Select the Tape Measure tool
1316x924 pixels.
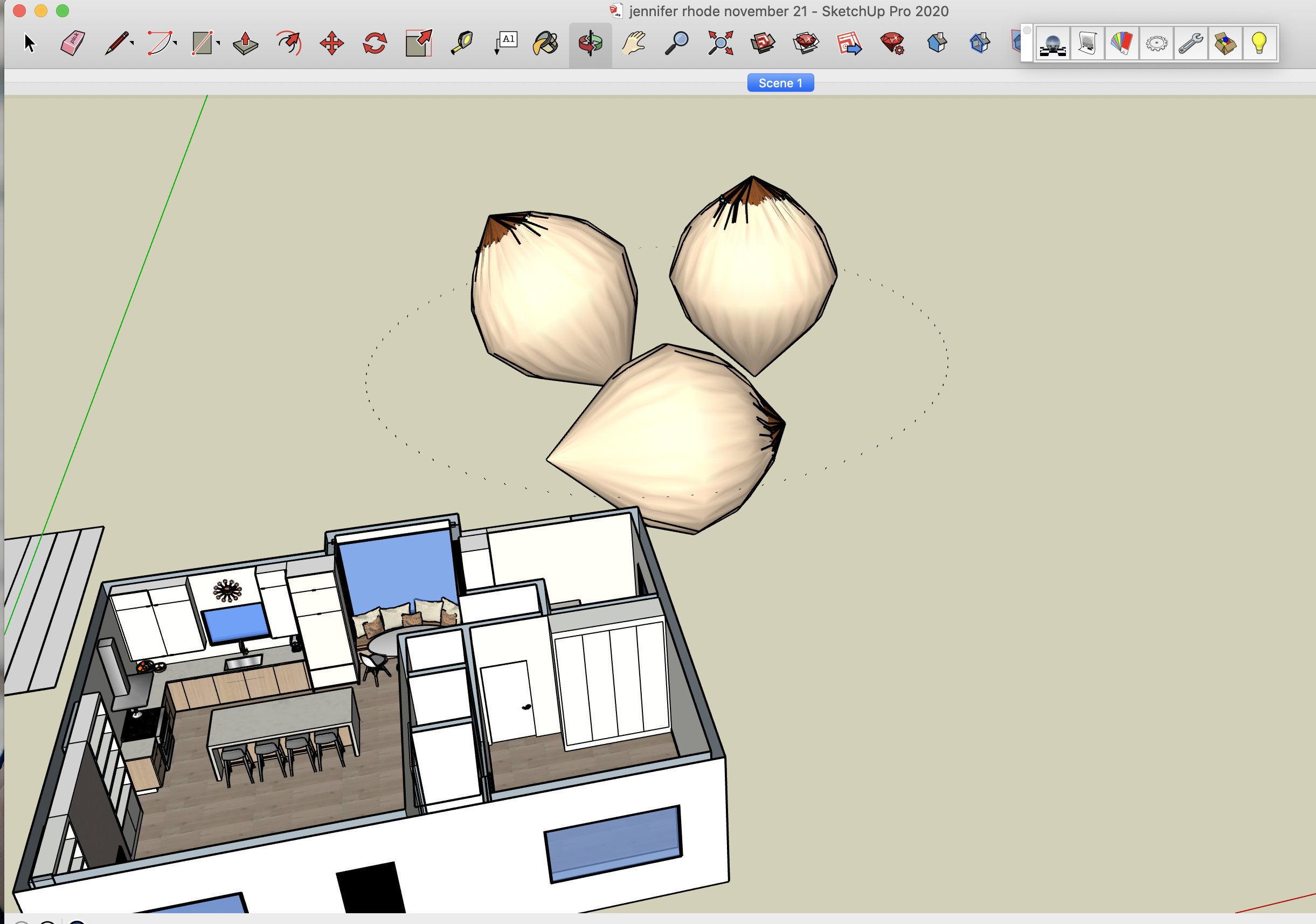point(461,43)
